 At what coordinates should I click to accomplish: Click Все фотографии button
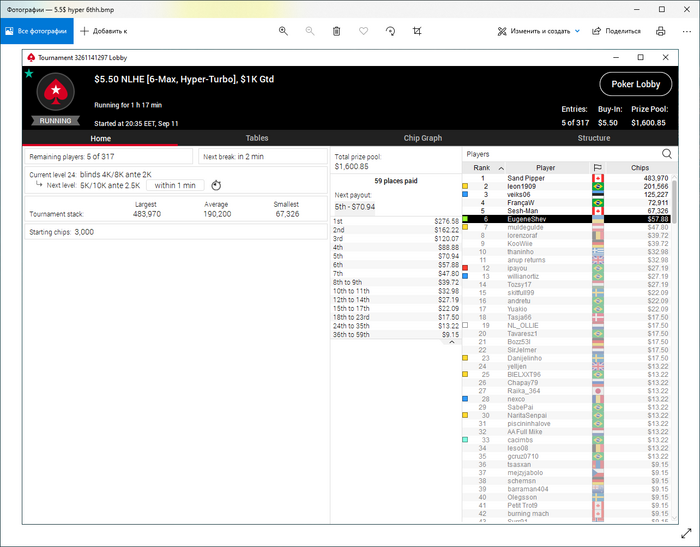[36, 31]
